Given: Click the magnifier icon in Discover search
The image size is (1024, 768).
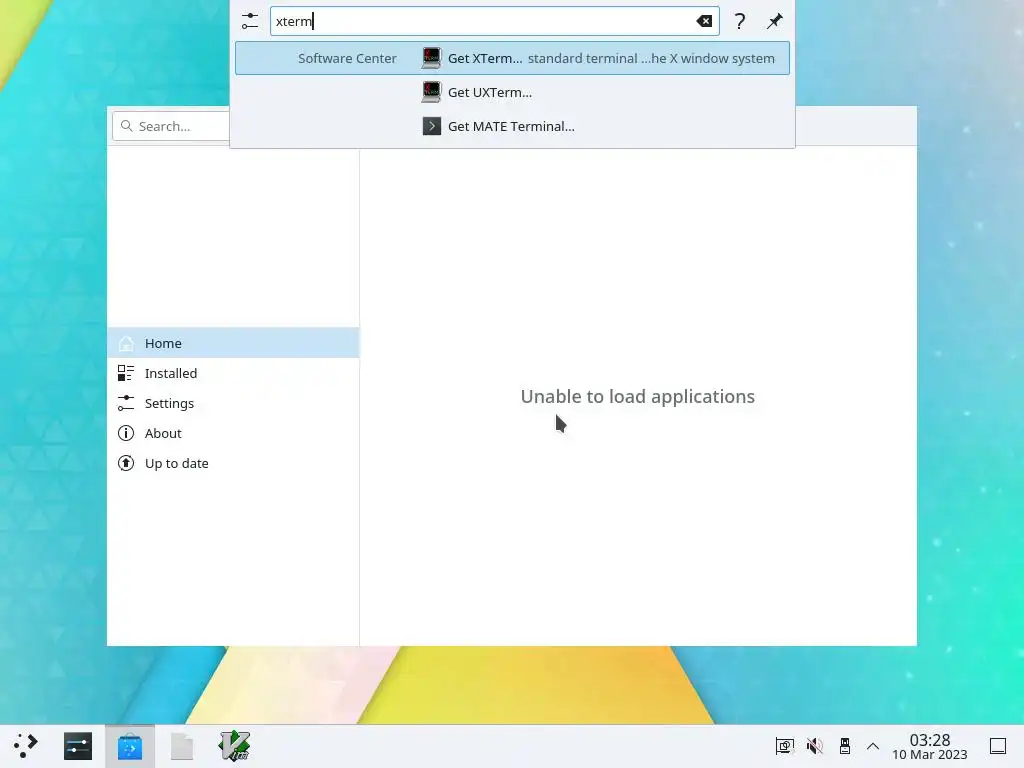Looking at the screenshot, I should coord(127,126).
